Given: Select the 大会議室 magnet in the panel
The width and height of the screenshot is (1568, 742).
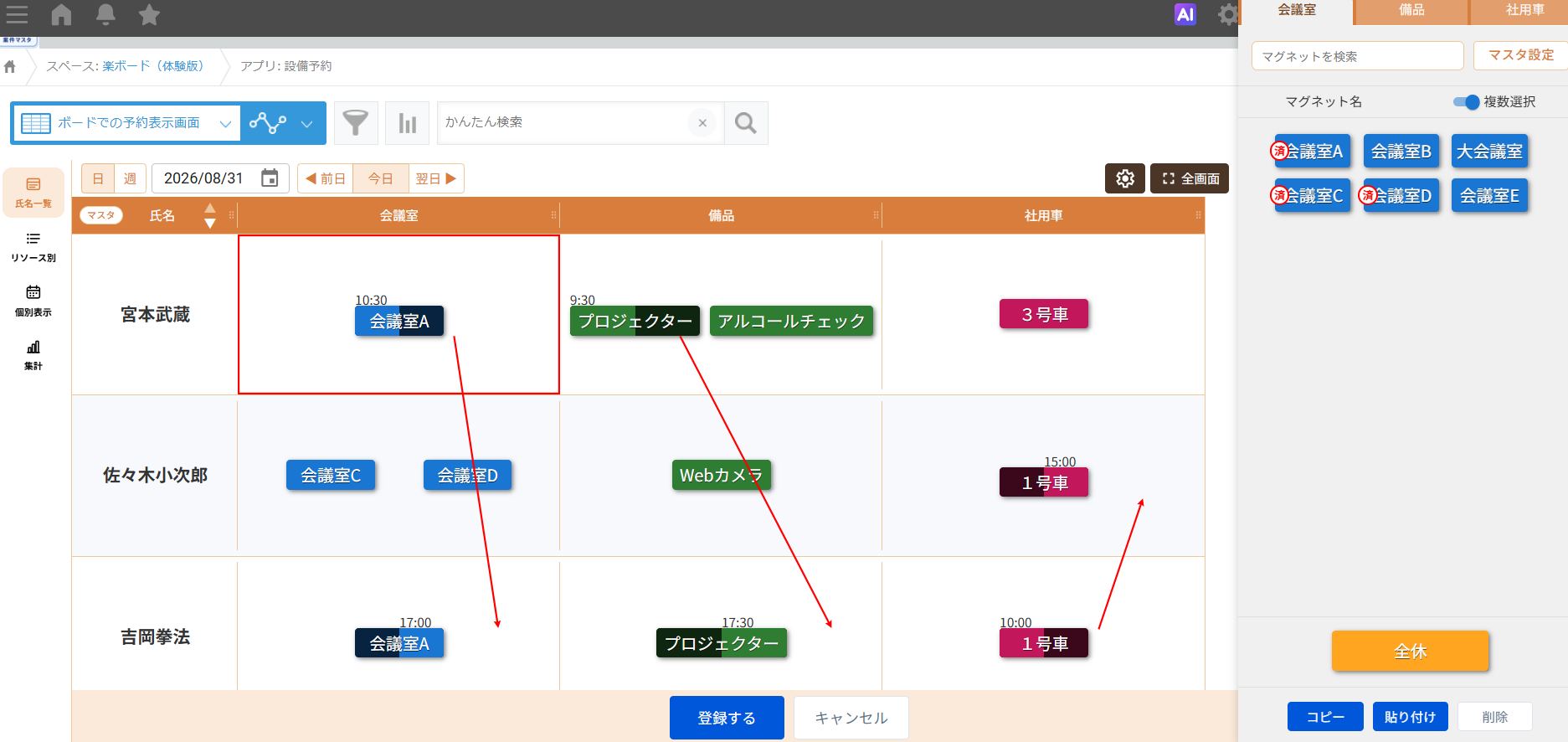Looking at the screenshot, I should click(x=1489, y=152).
